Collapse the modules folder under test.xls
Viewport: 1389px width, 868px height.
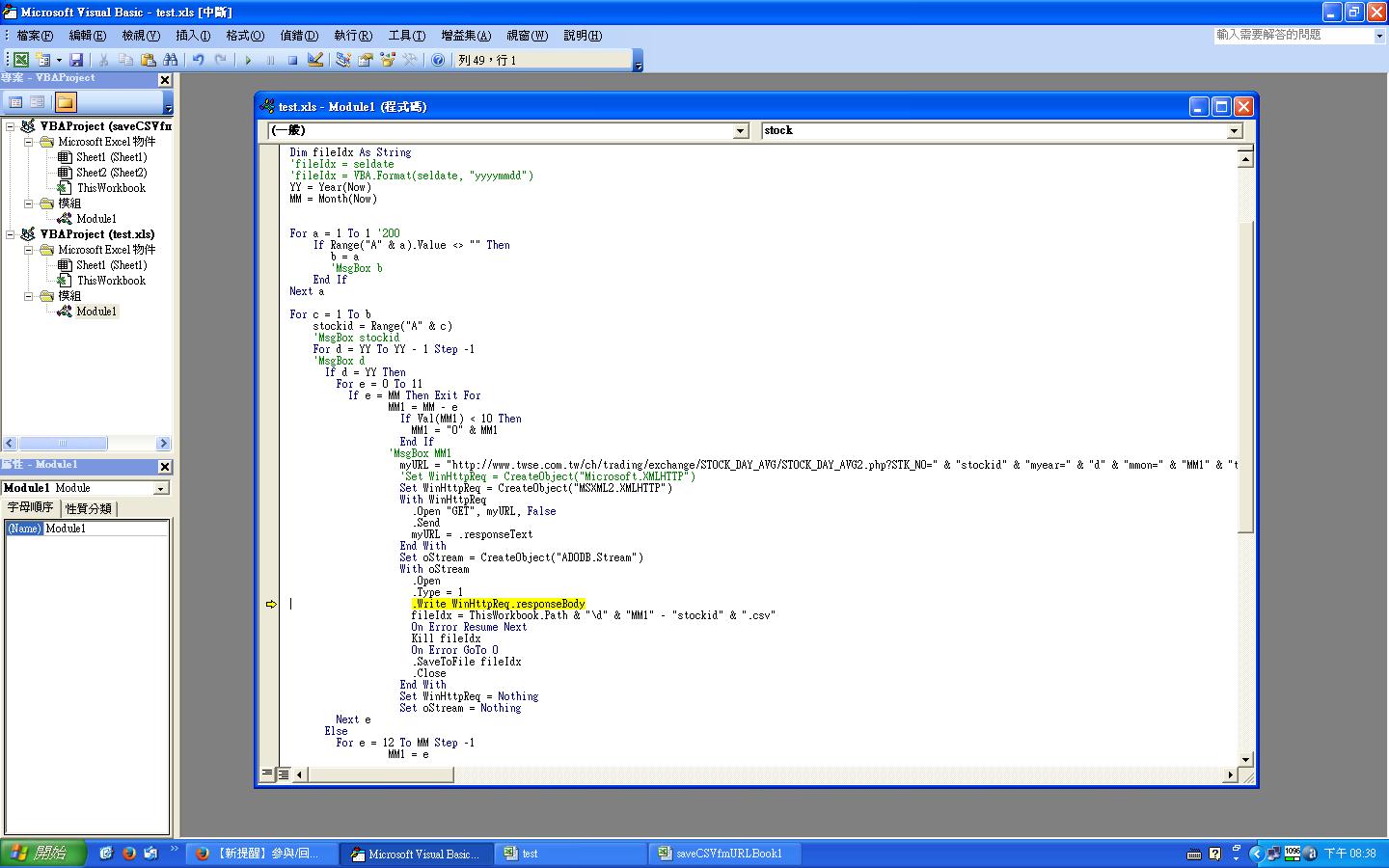point(29,296)
